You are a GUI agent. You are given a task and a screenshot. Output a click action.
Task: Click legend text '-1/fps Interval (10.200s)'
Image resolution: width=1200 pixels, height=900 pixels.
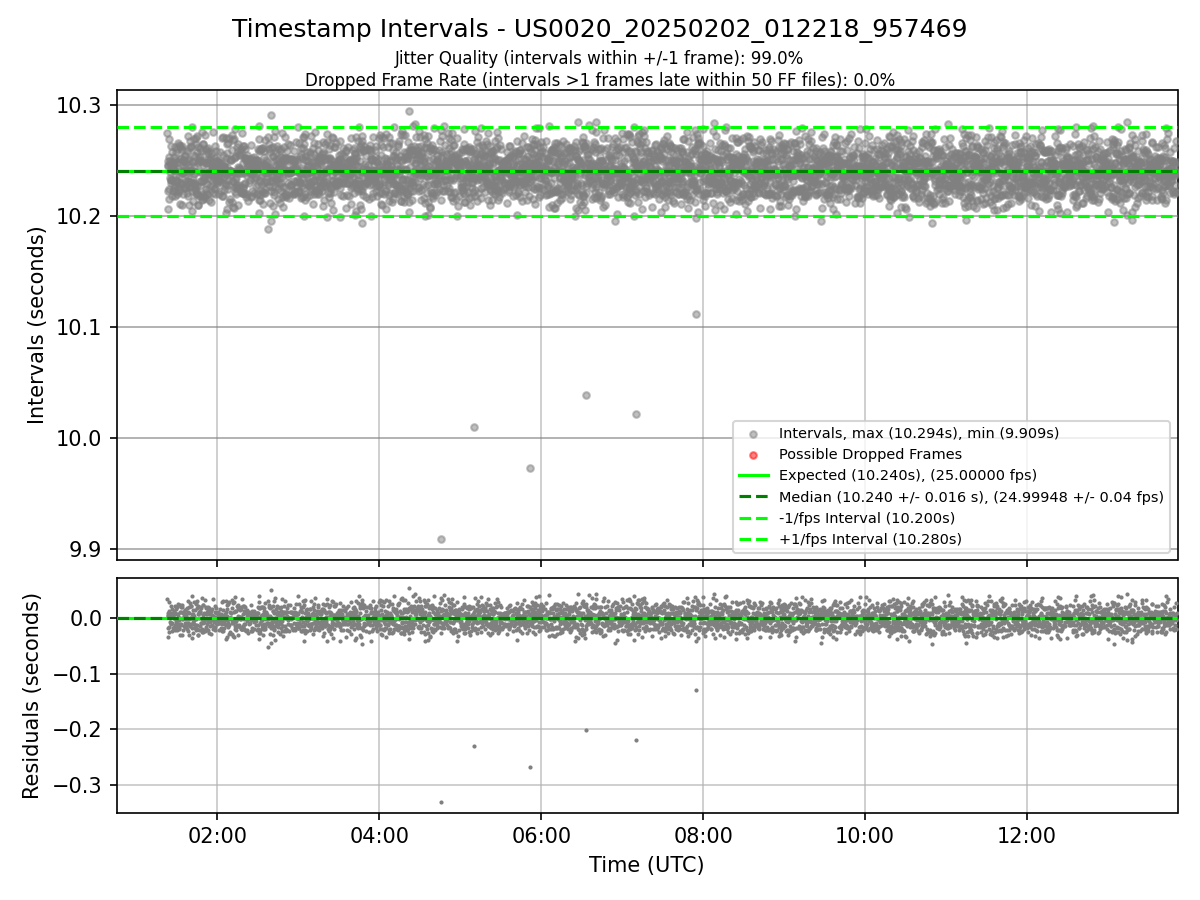click(867, 518)
